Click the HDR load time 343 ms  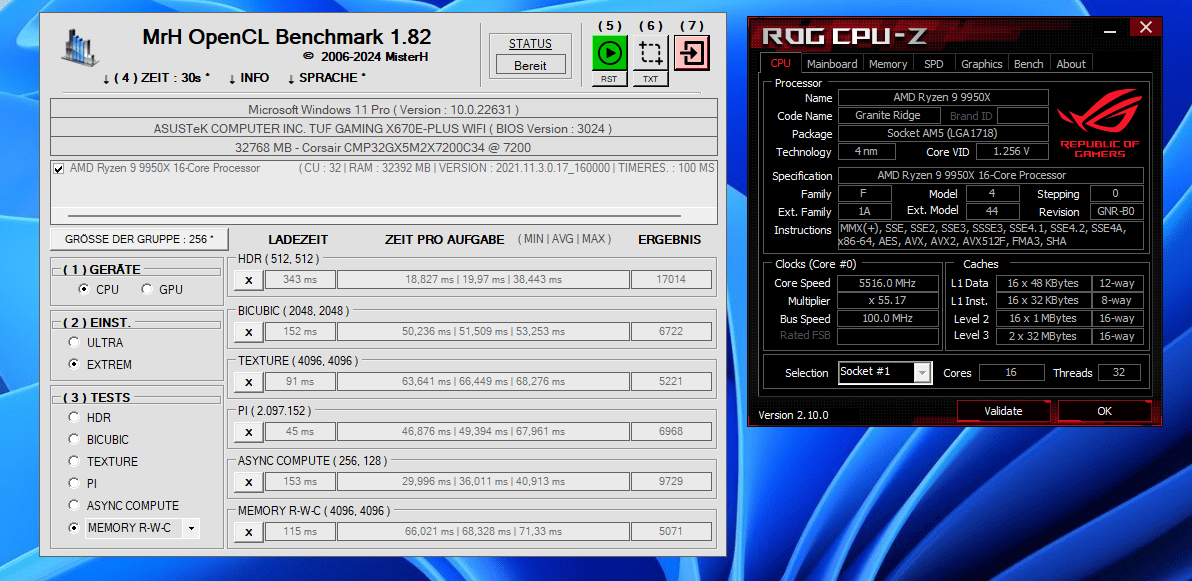tap(300, 280)
